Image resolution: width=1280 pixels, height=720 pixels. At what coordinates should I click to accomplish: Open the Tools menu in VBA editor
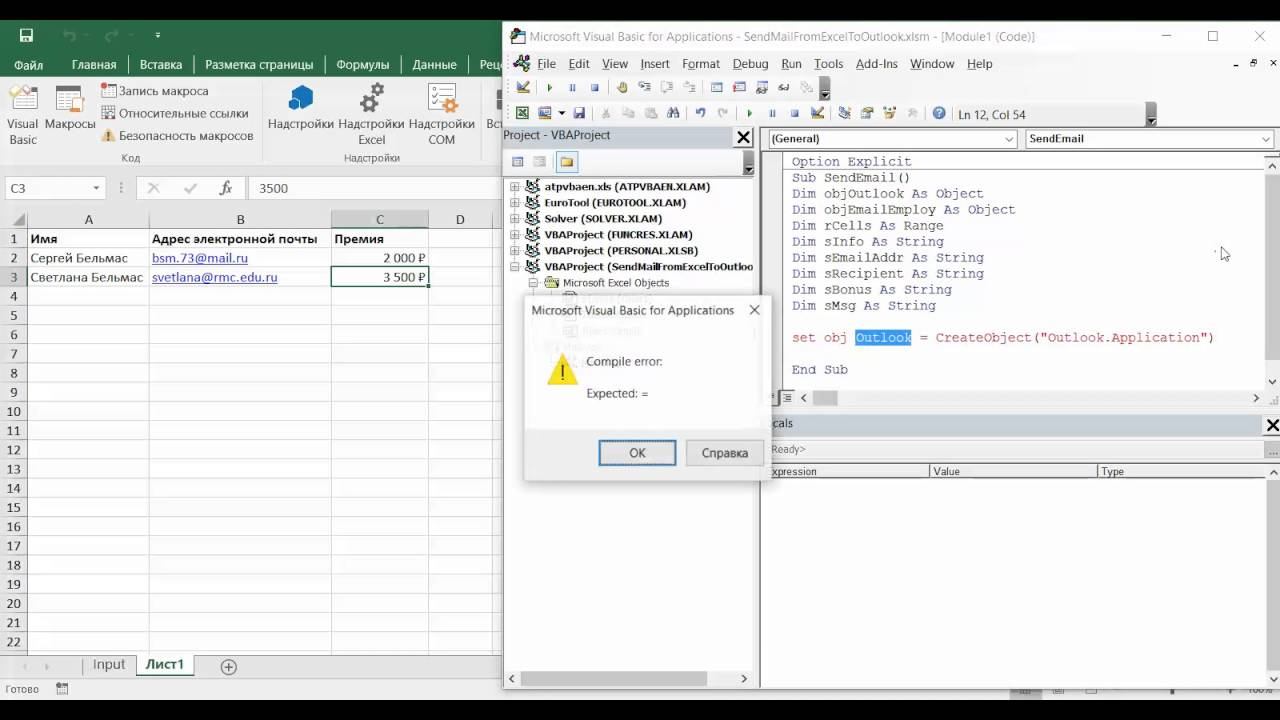[828, 64]
